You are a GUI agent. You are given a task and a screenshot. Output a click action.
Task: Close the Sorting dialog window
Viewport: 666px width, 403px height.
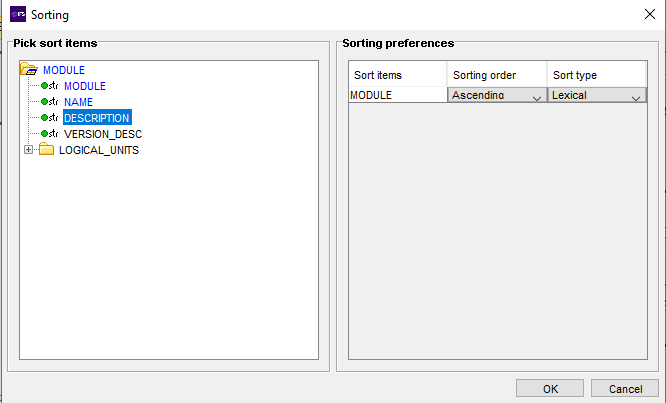(x=649, y=14)
